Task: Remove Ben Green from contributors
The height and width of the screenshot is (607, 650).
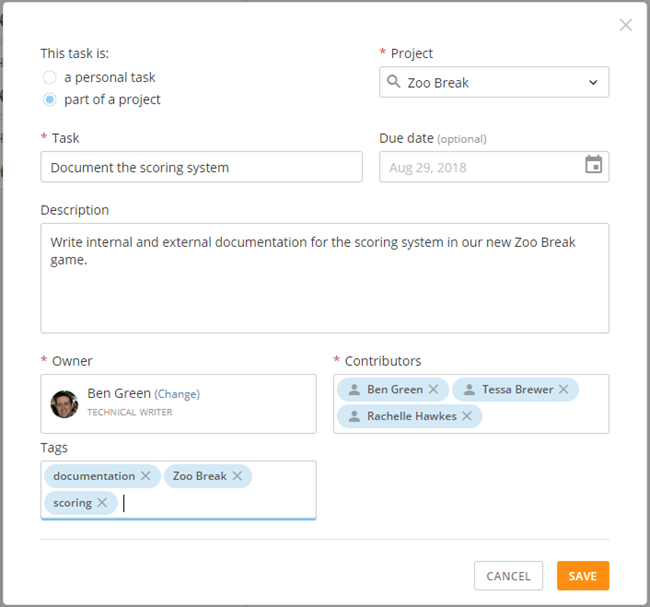Action: point(433,389)
